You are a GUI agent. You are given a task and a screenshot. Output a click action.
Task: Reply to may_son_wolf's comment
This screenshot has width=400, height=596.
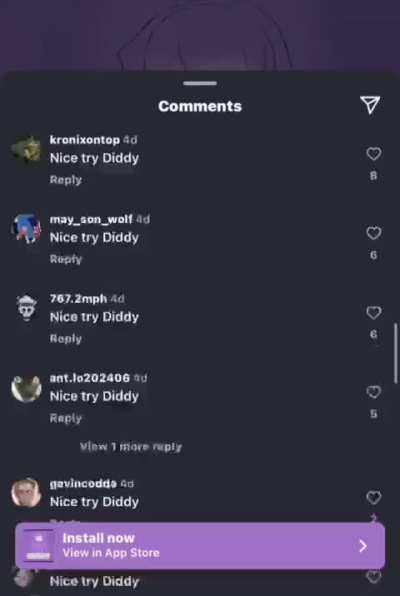(x=66, y=259)
